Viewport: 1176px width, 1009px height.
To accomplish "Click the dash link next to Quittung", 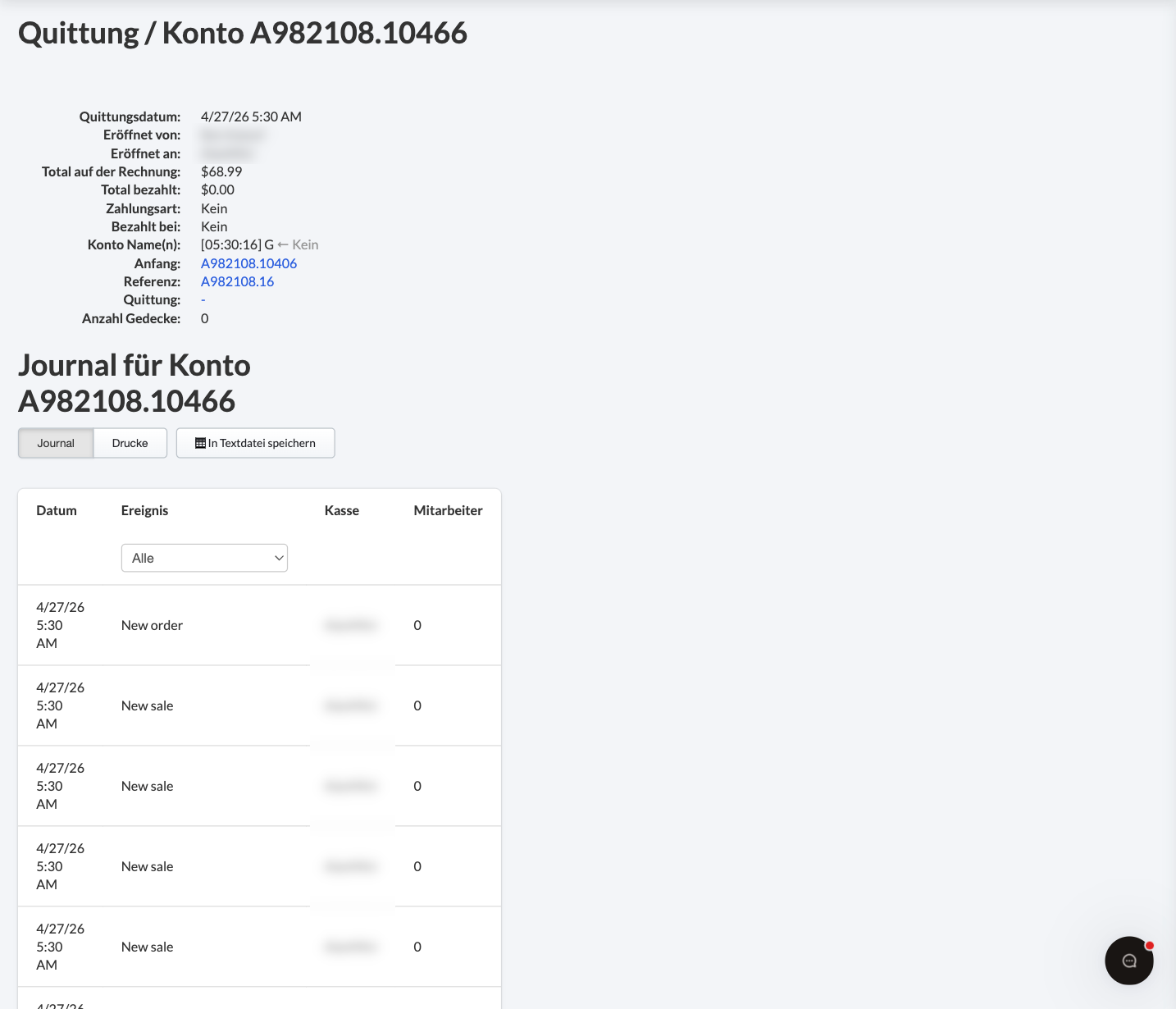I will [x=203, y=299].
